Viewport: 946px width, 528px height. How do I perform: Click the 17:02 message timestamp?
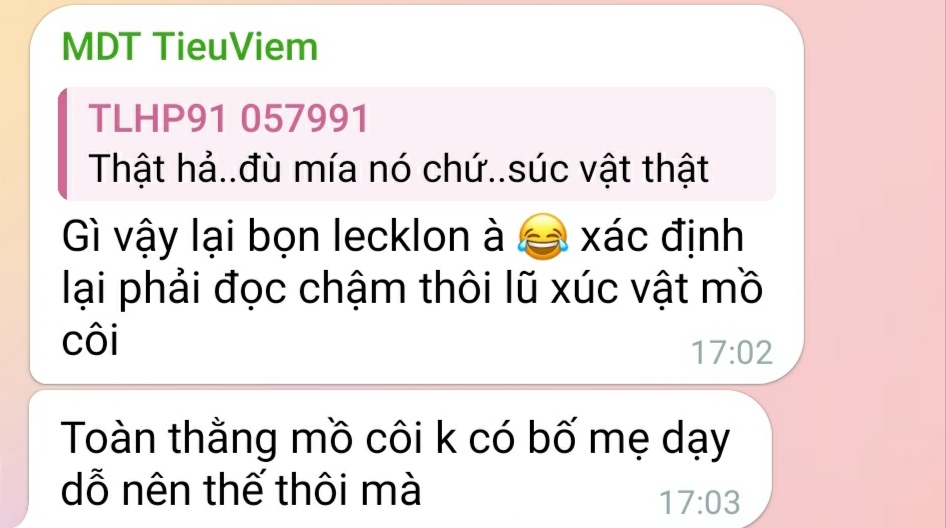tap(731, 352)
